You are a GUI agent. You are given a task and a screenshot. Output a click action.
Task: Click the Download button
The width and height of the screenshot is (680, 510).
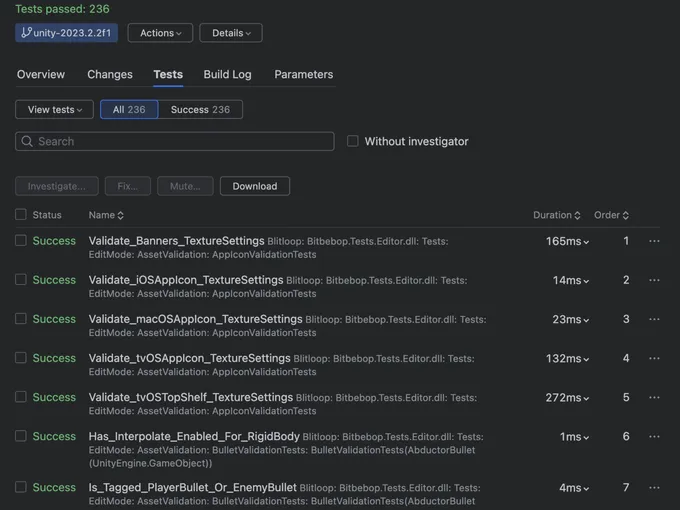pyautogui.click(x=255, y=186)
